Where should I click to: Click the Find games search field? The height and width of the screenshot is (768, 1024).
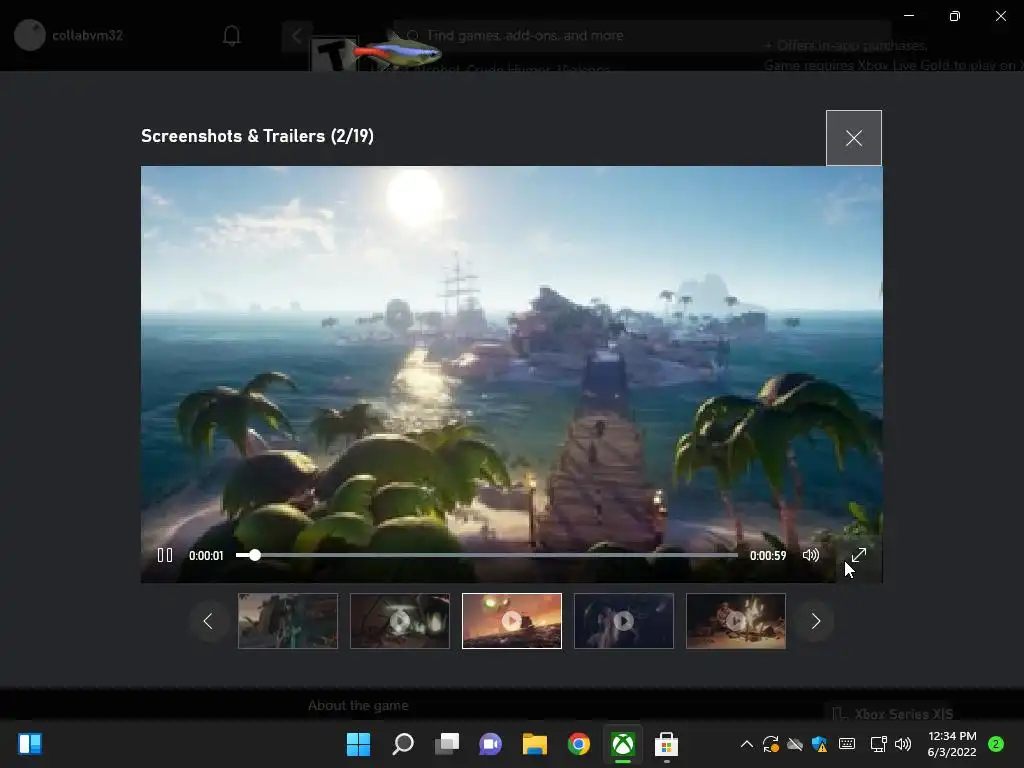tap(641, 35)
